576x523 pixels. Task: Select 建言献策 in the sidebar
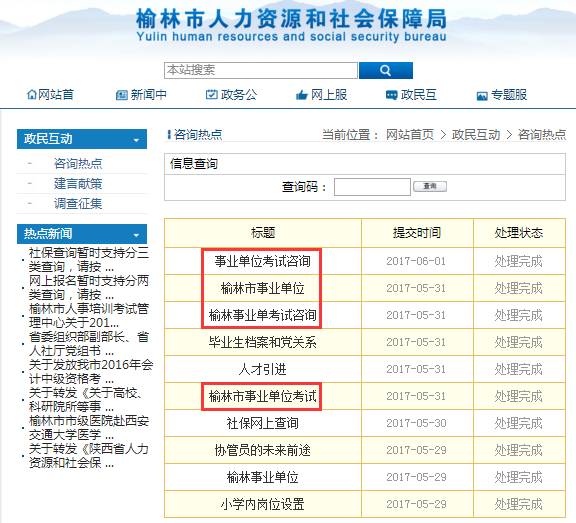click(78, 184)
